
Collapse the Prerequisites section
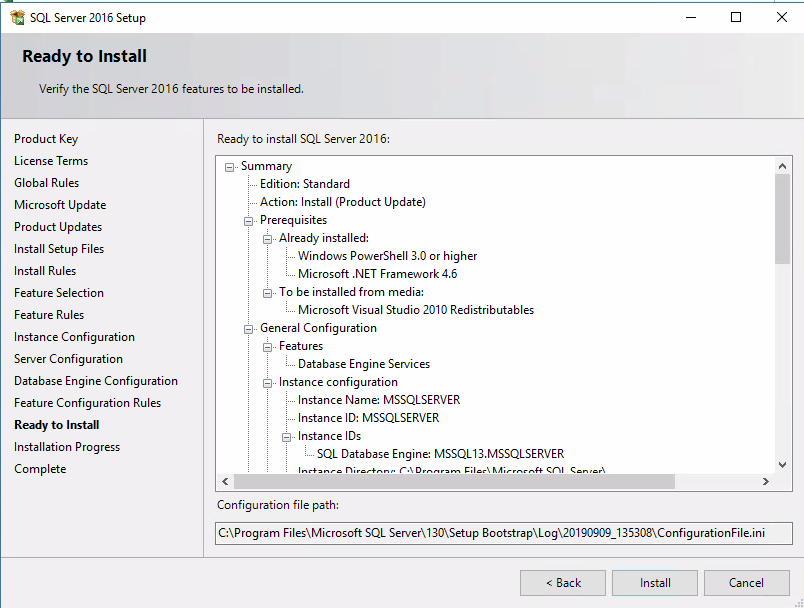point(248,219)
